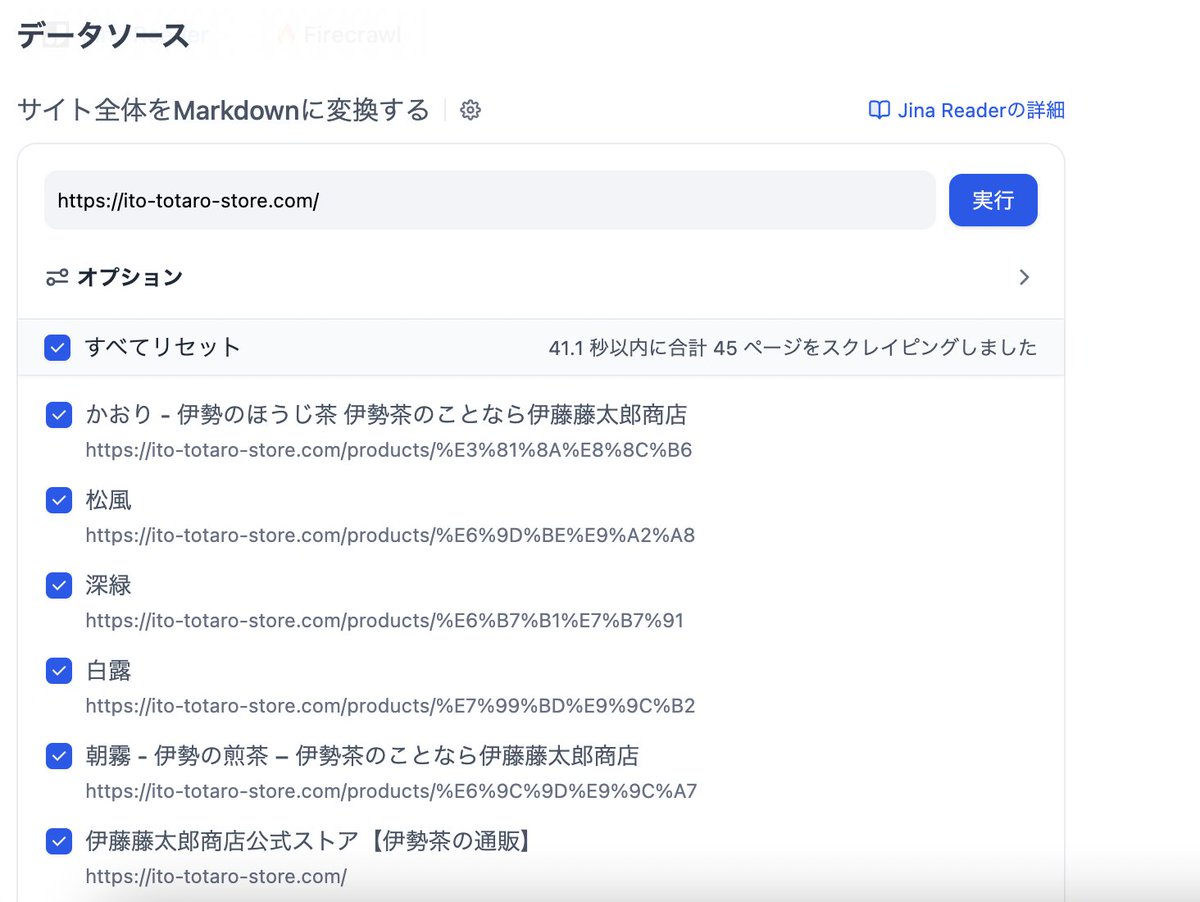The height and width of the screenshot is (902, 1200).
Task: Uncheck the すべてリセット checkbox
Action: pos(58,347)
